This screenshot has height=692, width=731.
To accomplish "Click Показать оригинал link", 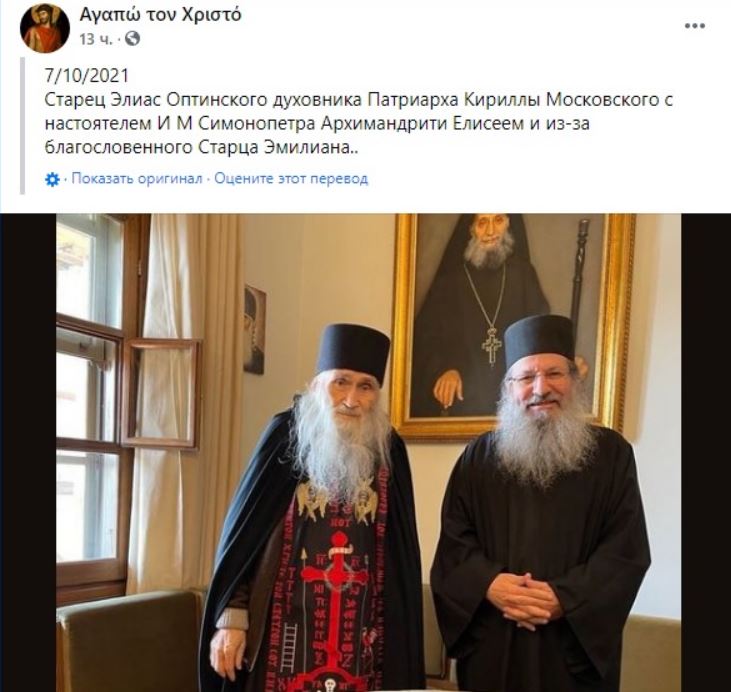I will pyautogui.click(x=137, y=179).
